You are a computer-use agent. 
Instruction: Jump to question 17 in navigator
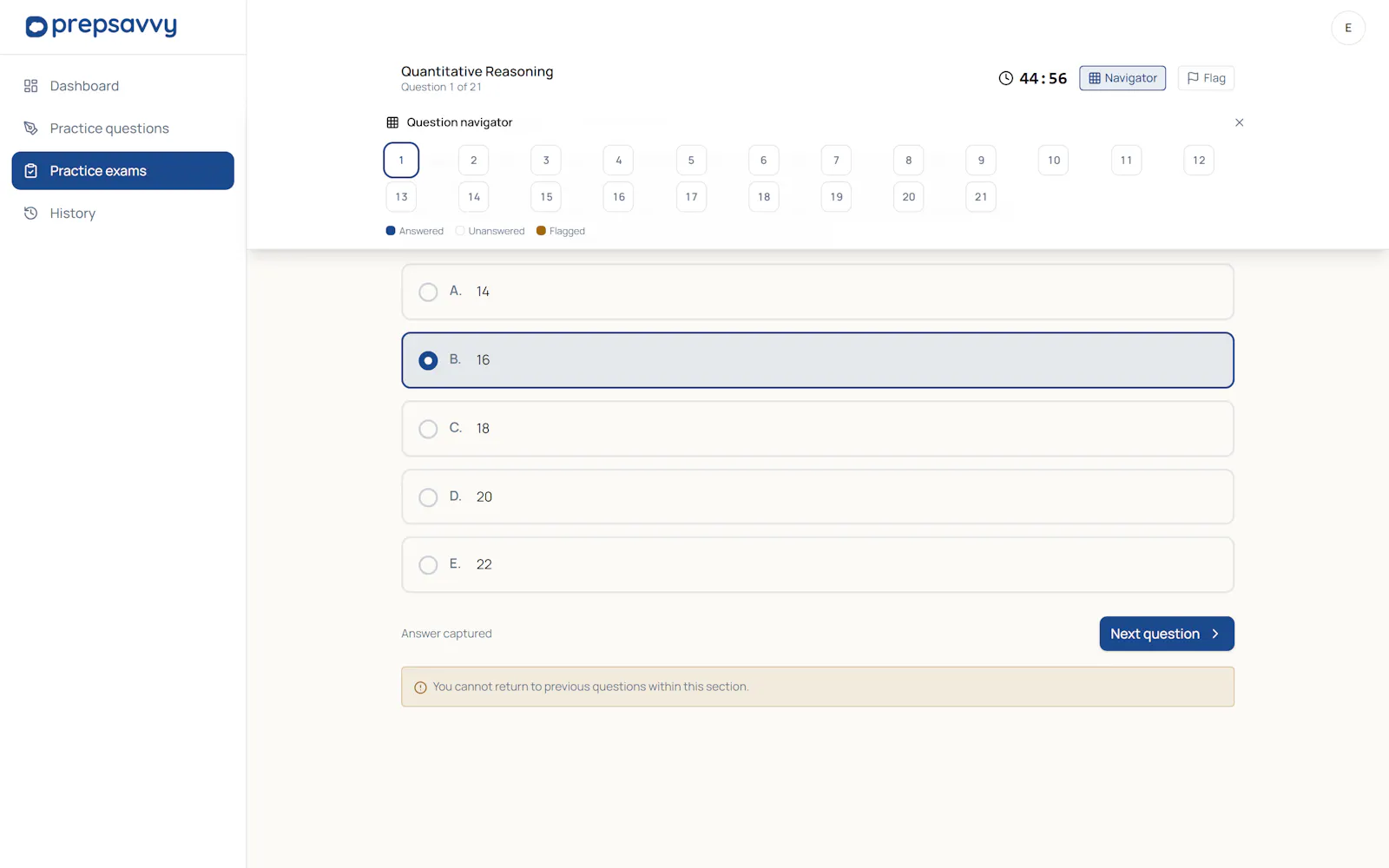tap(691, 197)
